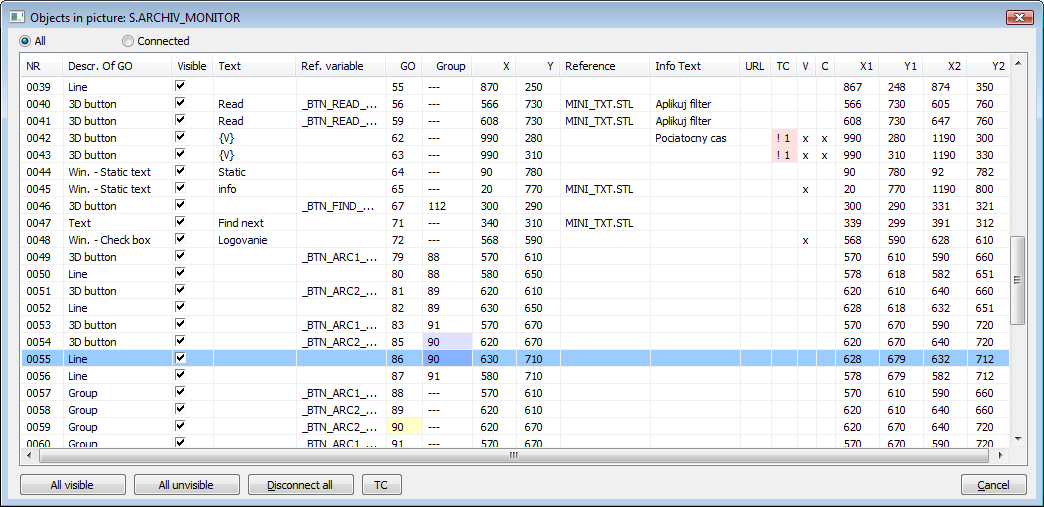Uncheck Visible checkbox for row 0040

point(180,104)
